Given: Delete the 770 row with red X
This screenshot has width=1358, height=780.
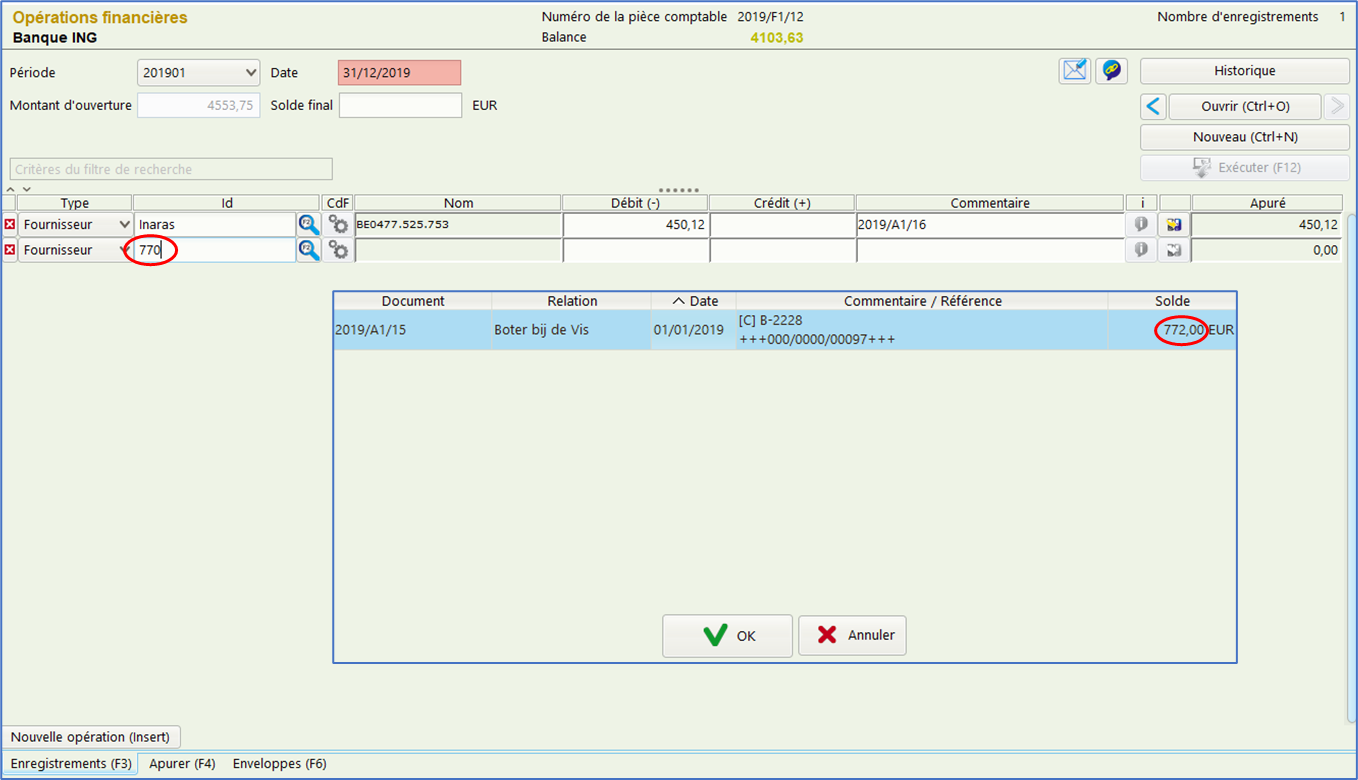Looking at the screenshot, I should (10, 250).
